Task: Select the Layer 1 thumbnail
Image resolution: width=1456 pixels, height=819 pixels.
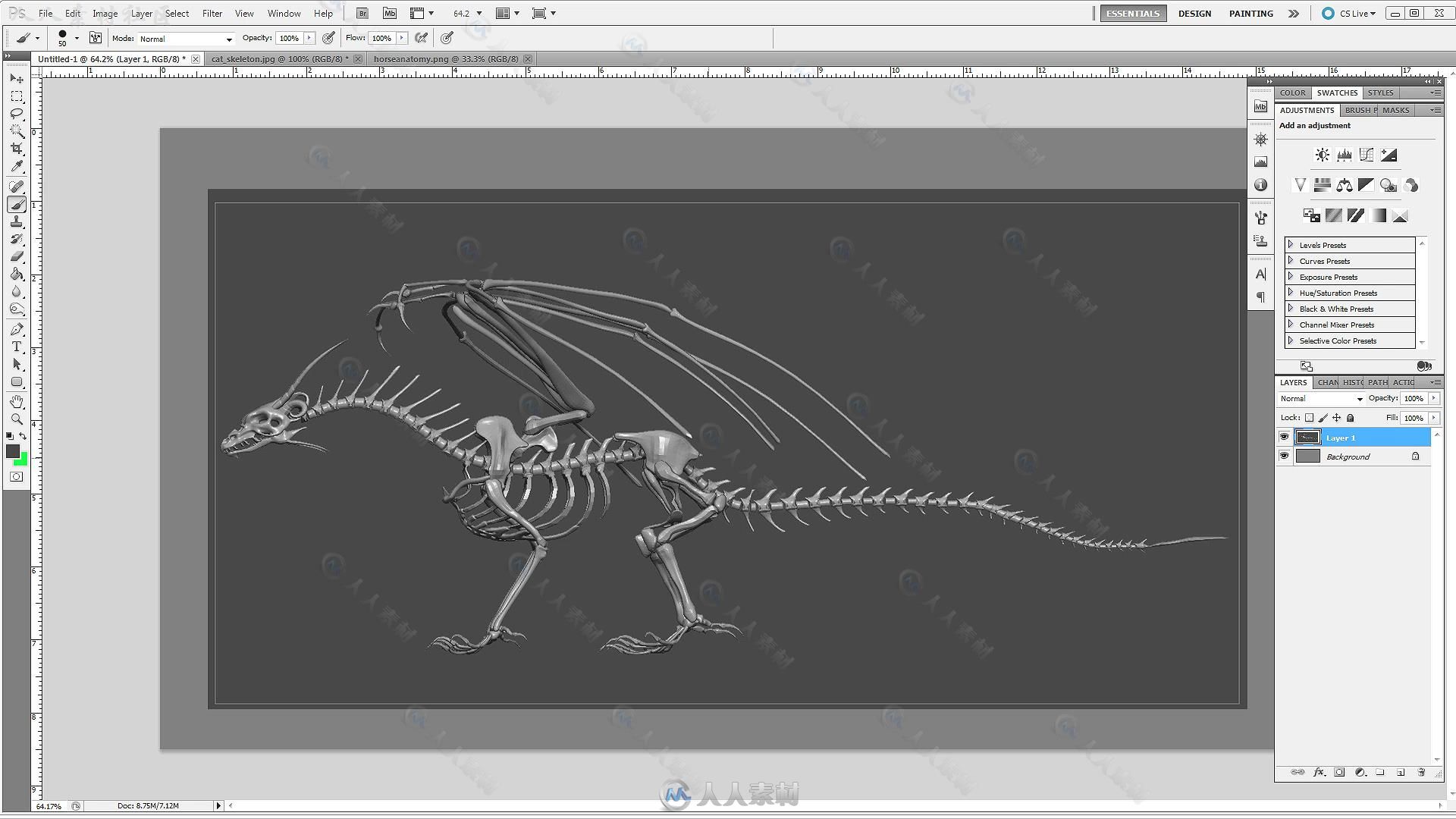Action: [x=1307, y=437]
